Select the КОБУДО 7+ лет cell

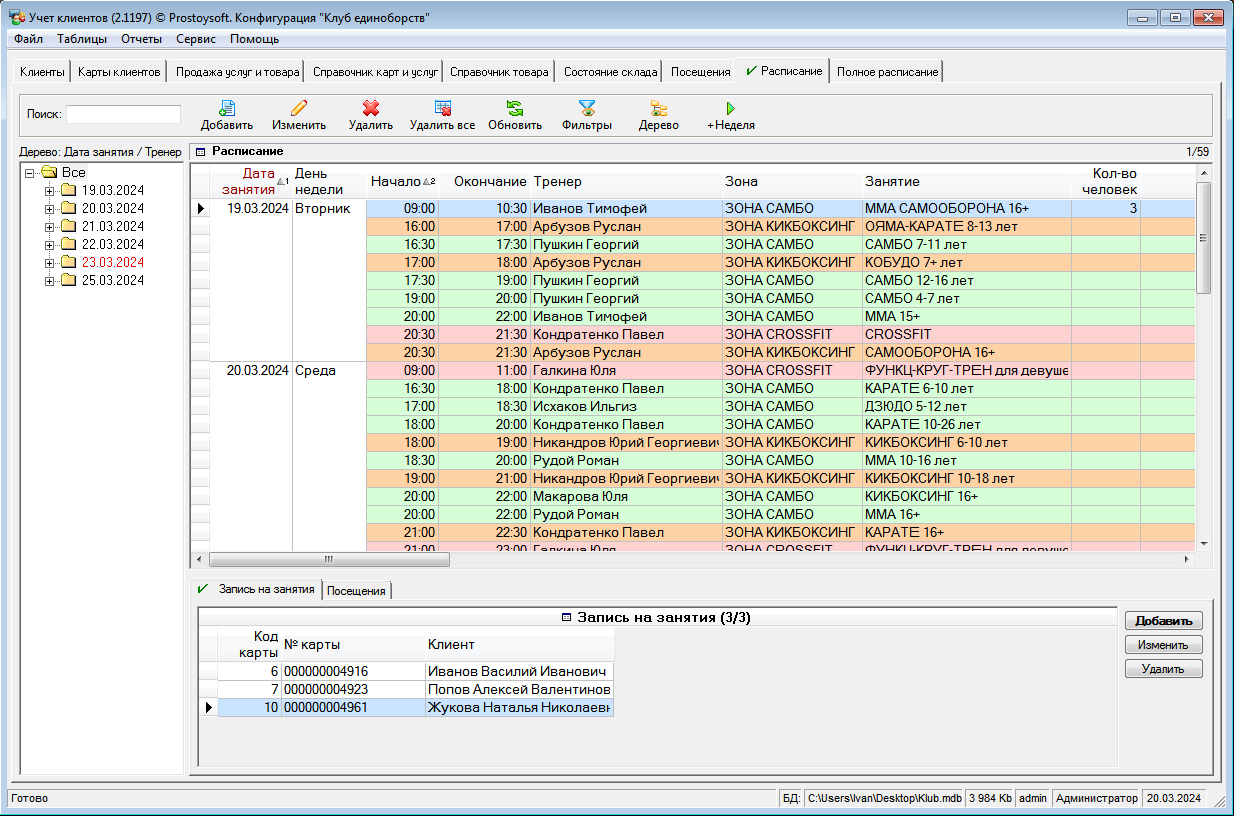[x=967, y=262]
